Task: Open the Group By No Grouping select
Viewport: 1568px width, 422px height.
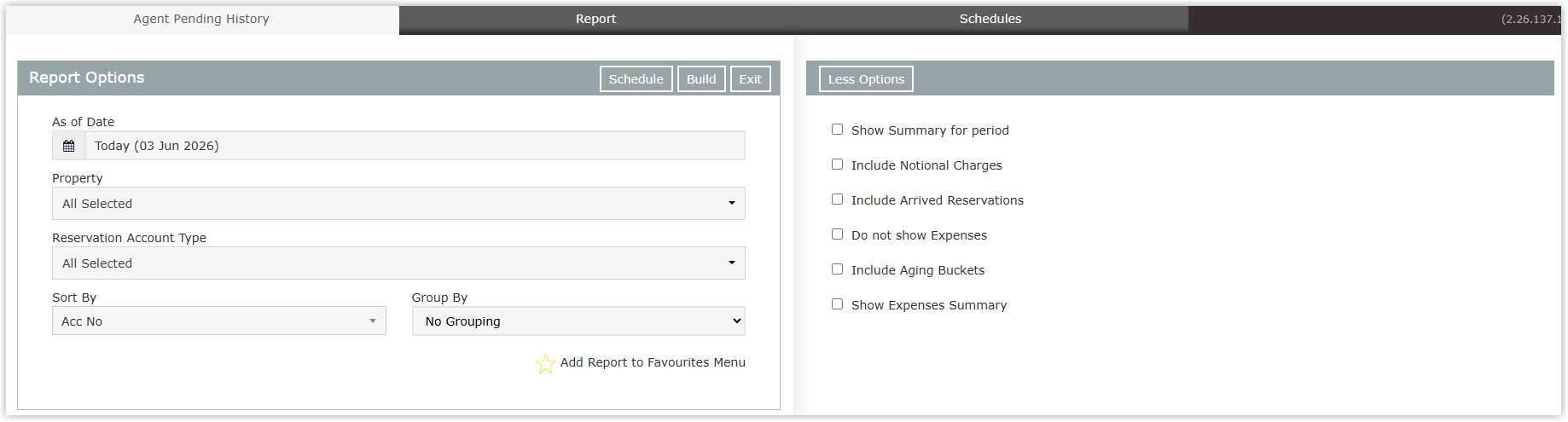Action: point(578,321)
